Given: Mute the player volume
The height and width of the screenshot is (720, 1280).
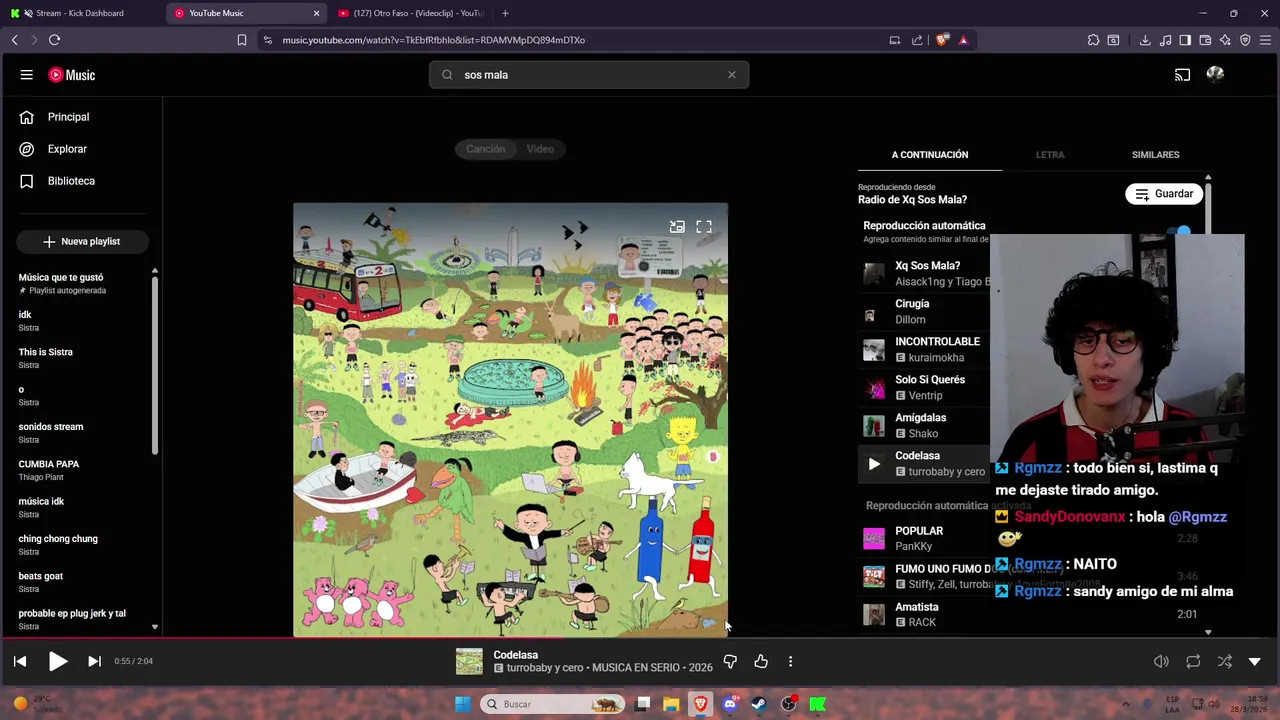Looking at the screenshot, I should 1161,661.
